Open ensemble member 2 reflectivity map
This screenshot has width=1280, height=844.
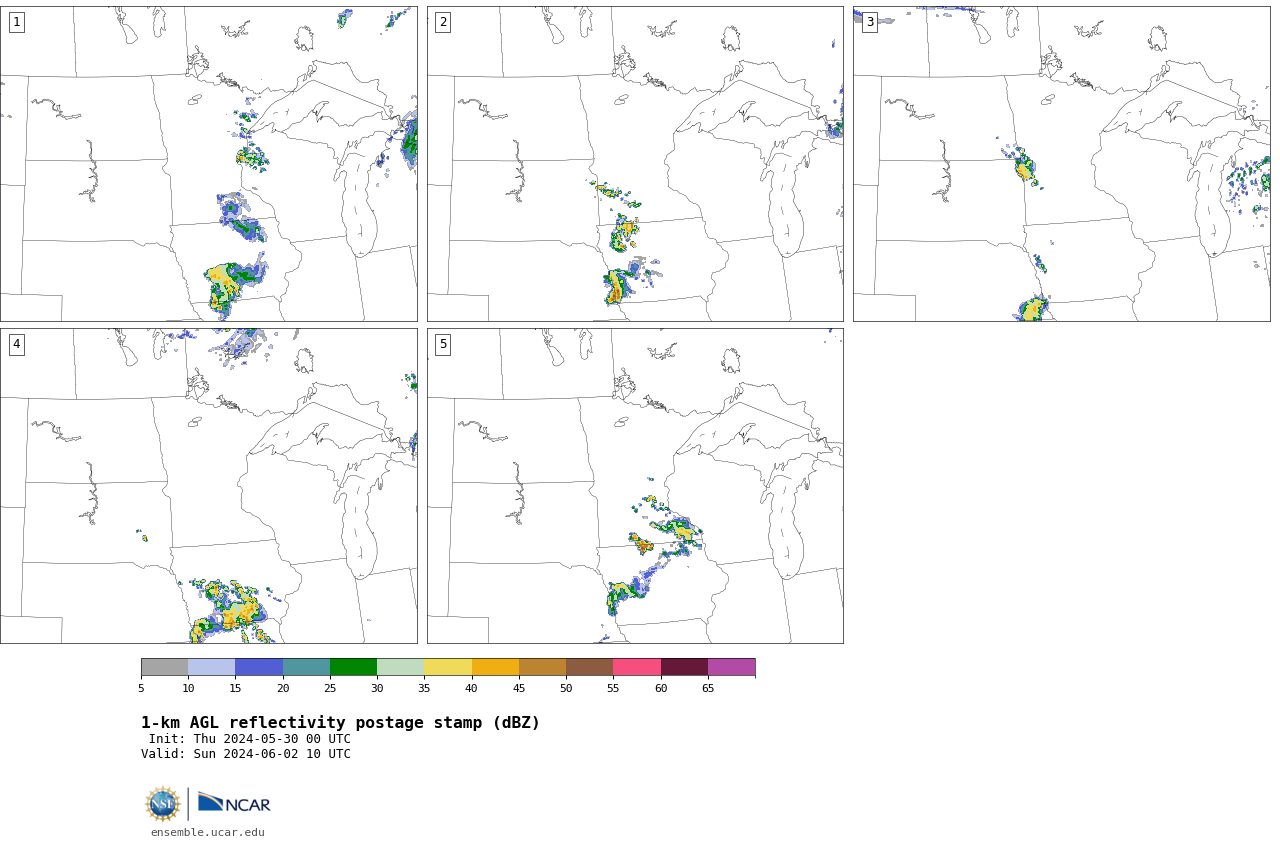pos(635,164)
